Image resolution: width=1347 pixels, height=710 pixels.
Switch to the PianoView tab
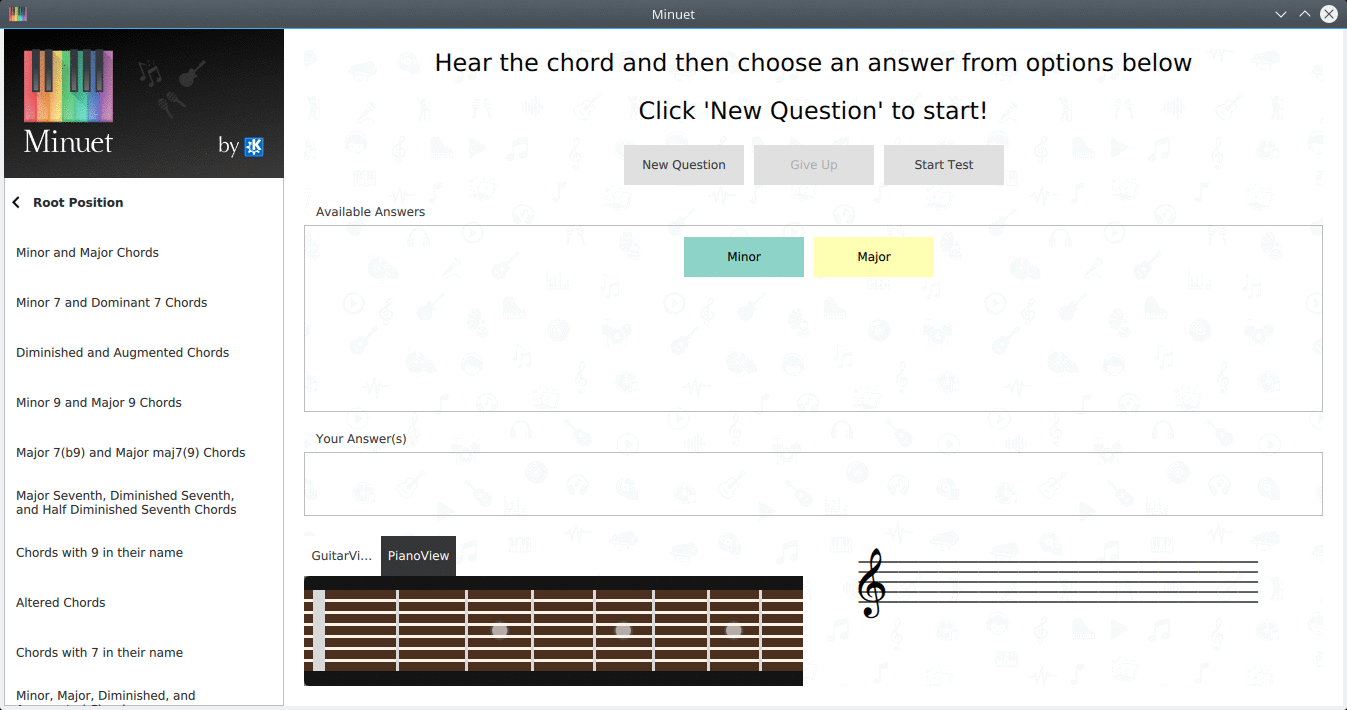[418, 556]
